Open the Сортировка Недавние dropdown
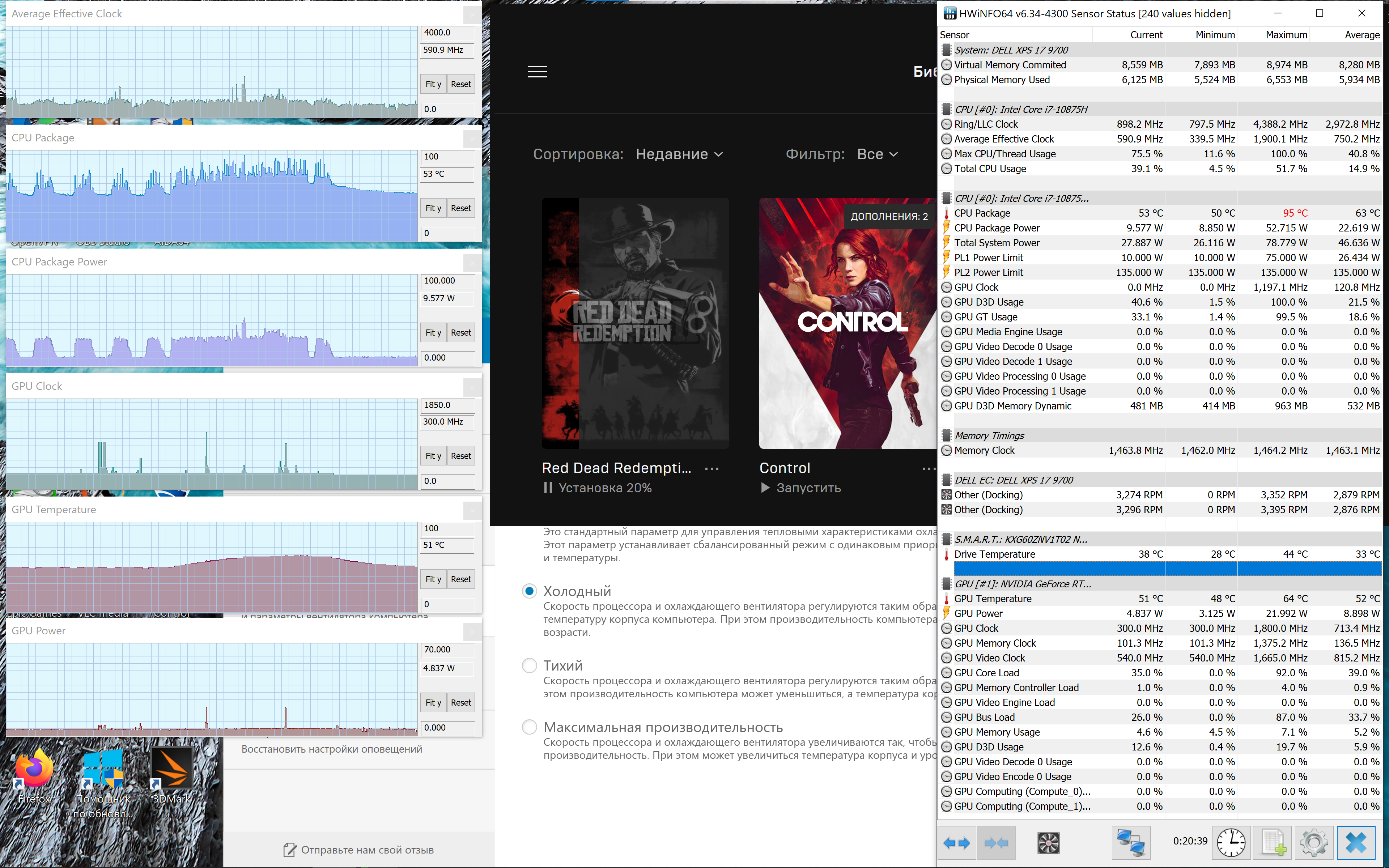 click(x=679, y=154)
